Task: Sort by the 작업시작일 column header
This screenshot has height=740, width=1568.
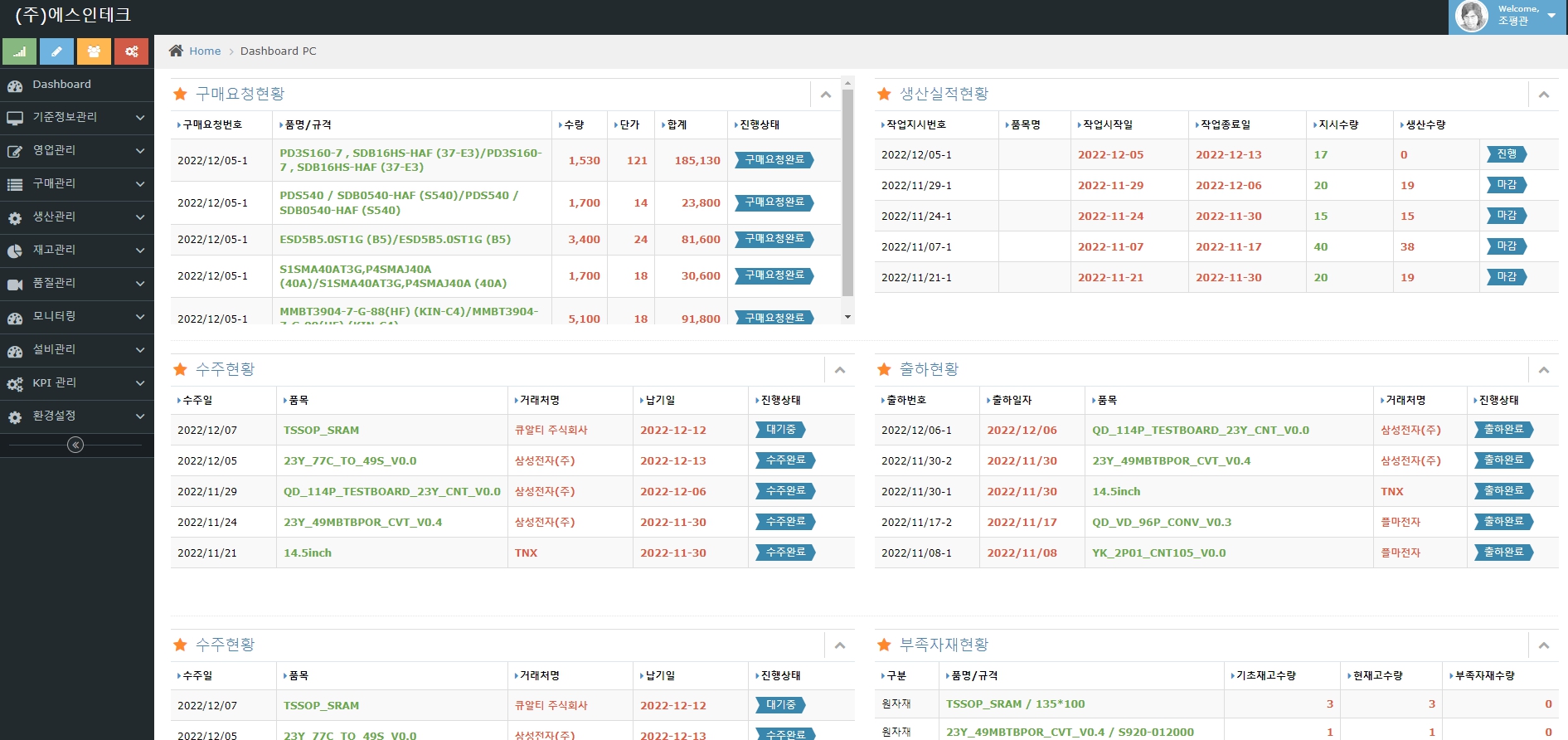Action: click(1107, 125)
